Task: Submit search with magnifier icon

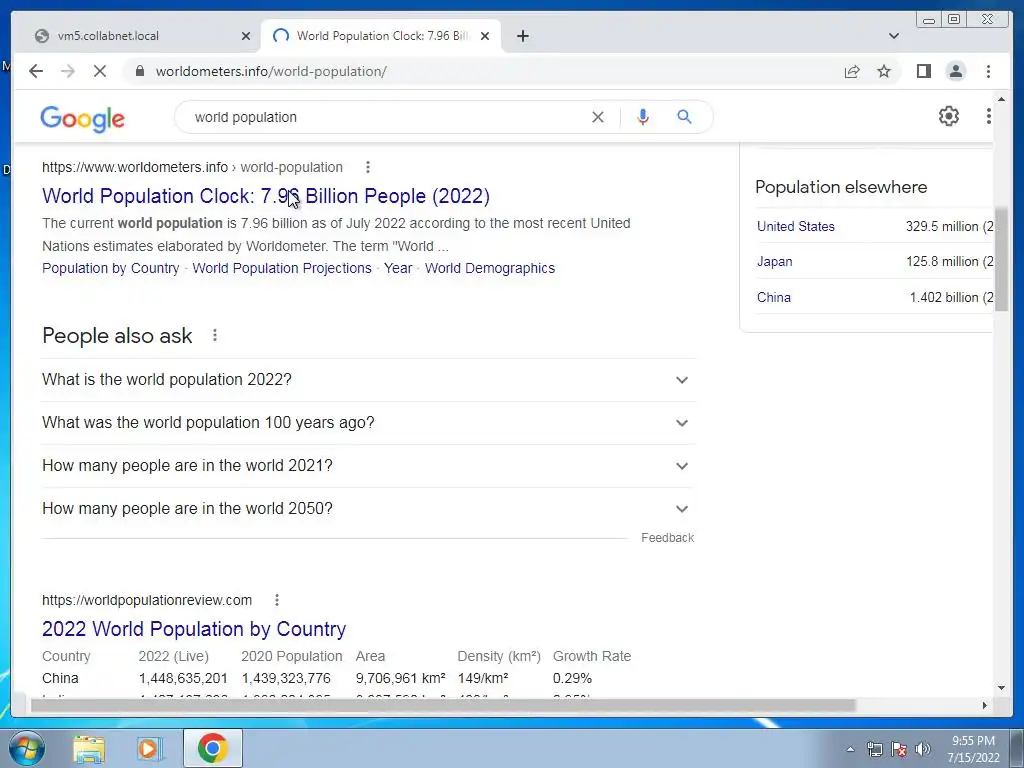Action: pyautogui.click(x=684, y=117)
